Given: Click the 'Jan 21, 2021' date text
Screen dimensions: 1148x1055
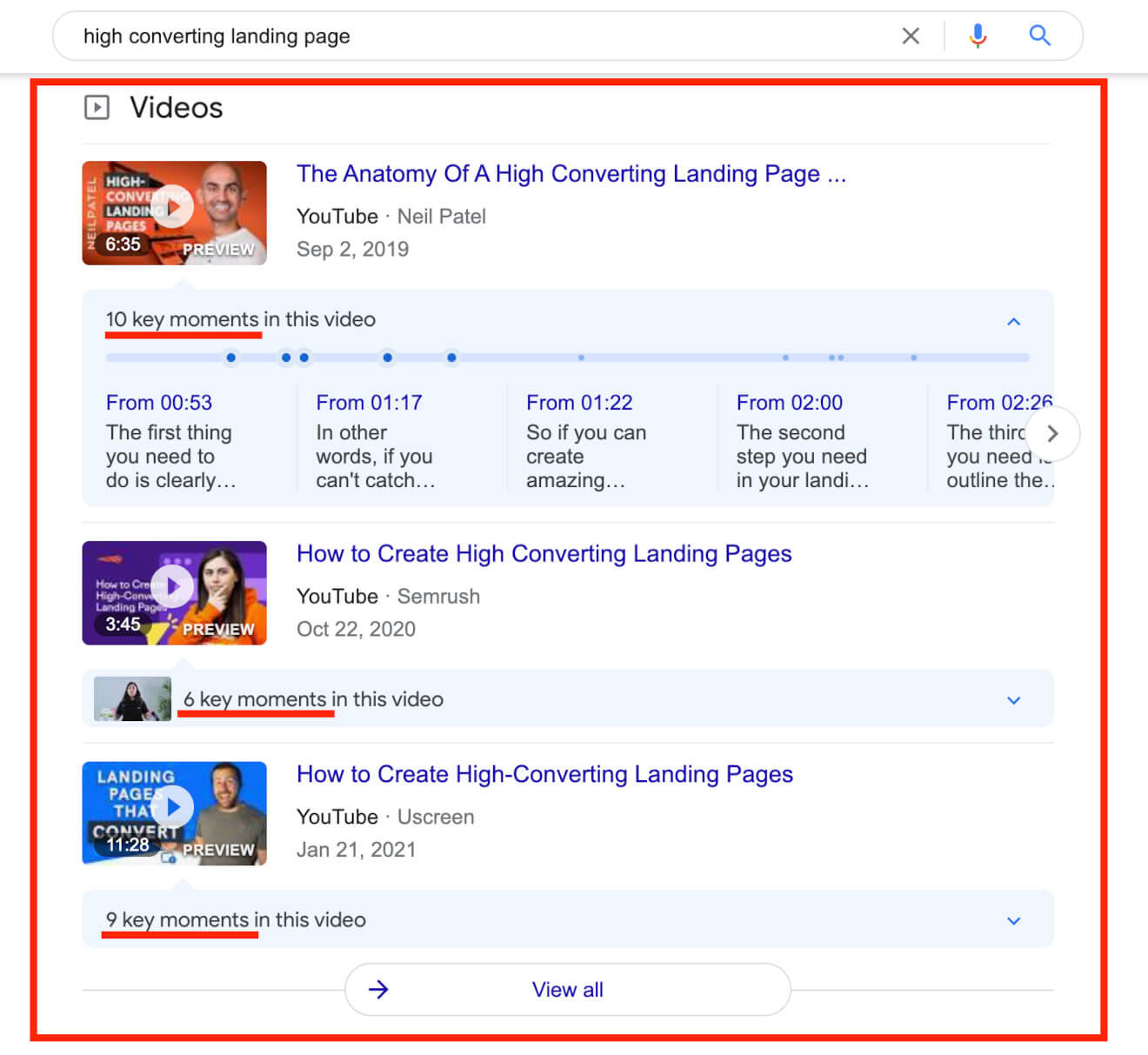Looking at the screenshot, I should pyautogui.click(x=356, y=851).
